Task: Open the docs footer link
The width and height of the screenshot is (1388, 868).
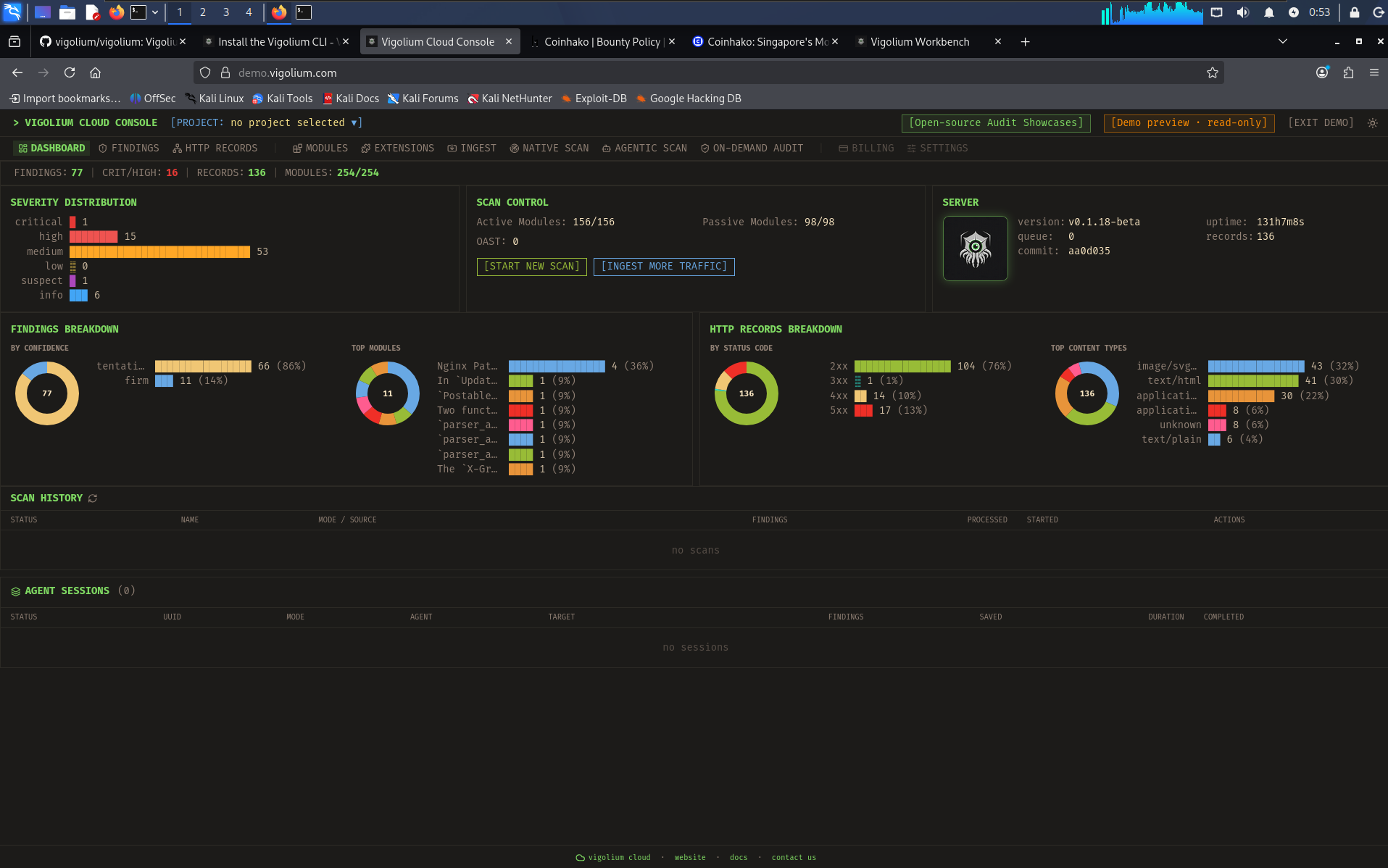Action: pos(739,857)
